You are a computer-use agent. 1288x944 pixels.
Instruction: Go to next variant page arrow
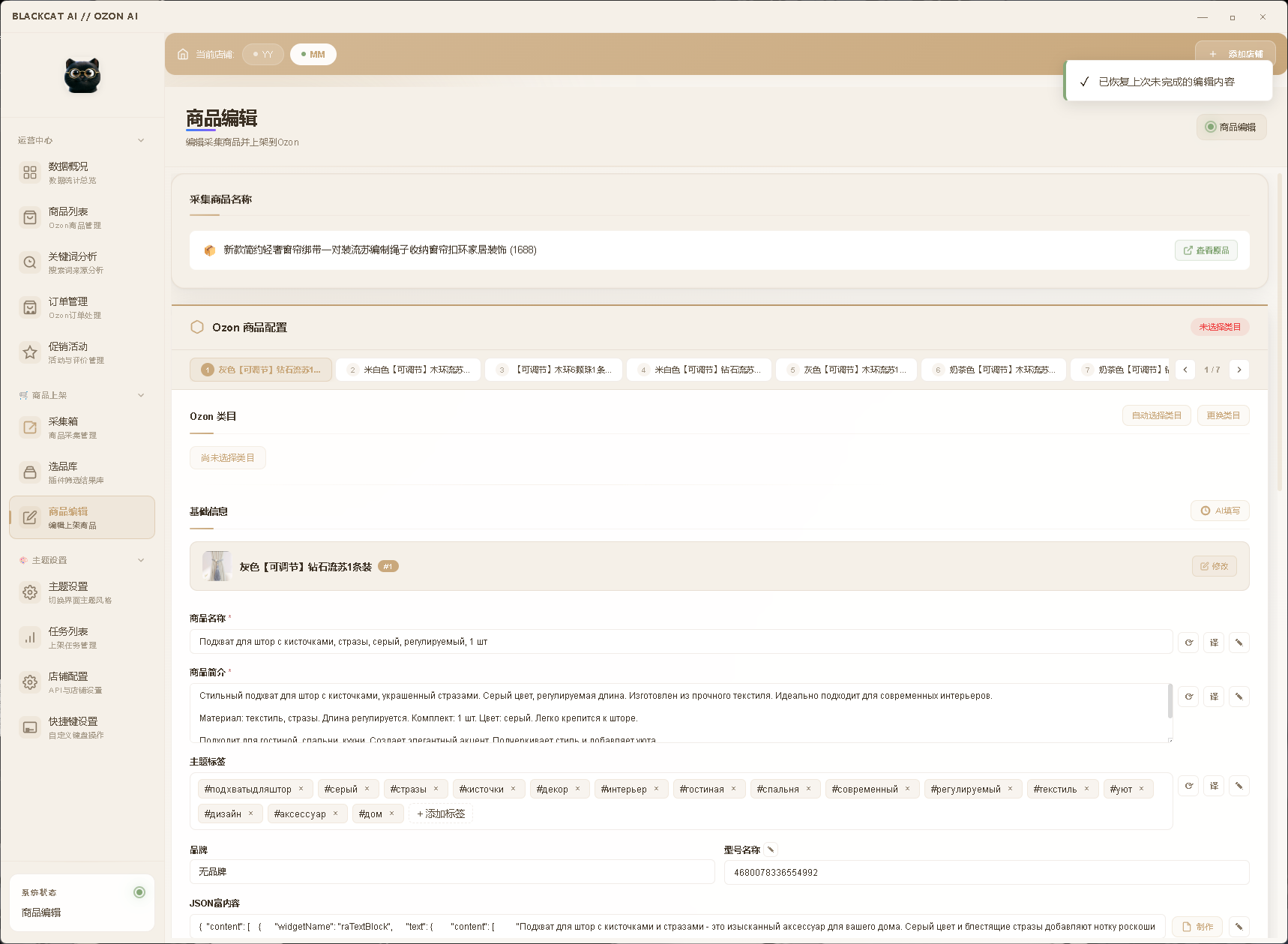click(x=1239, y=370)
